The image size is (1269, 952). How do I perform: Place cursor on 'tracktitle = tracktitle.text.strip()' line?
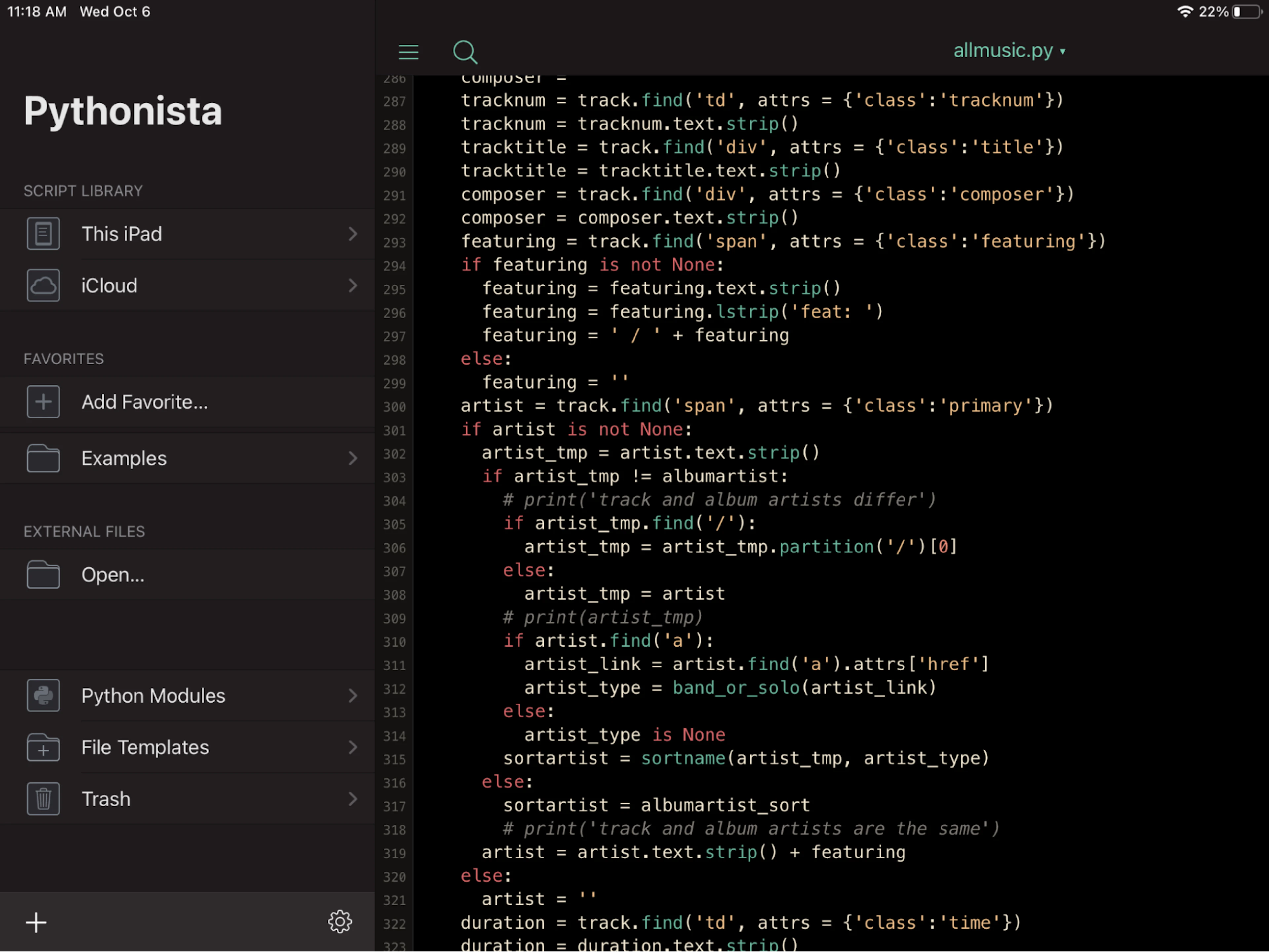click(651, 171)
